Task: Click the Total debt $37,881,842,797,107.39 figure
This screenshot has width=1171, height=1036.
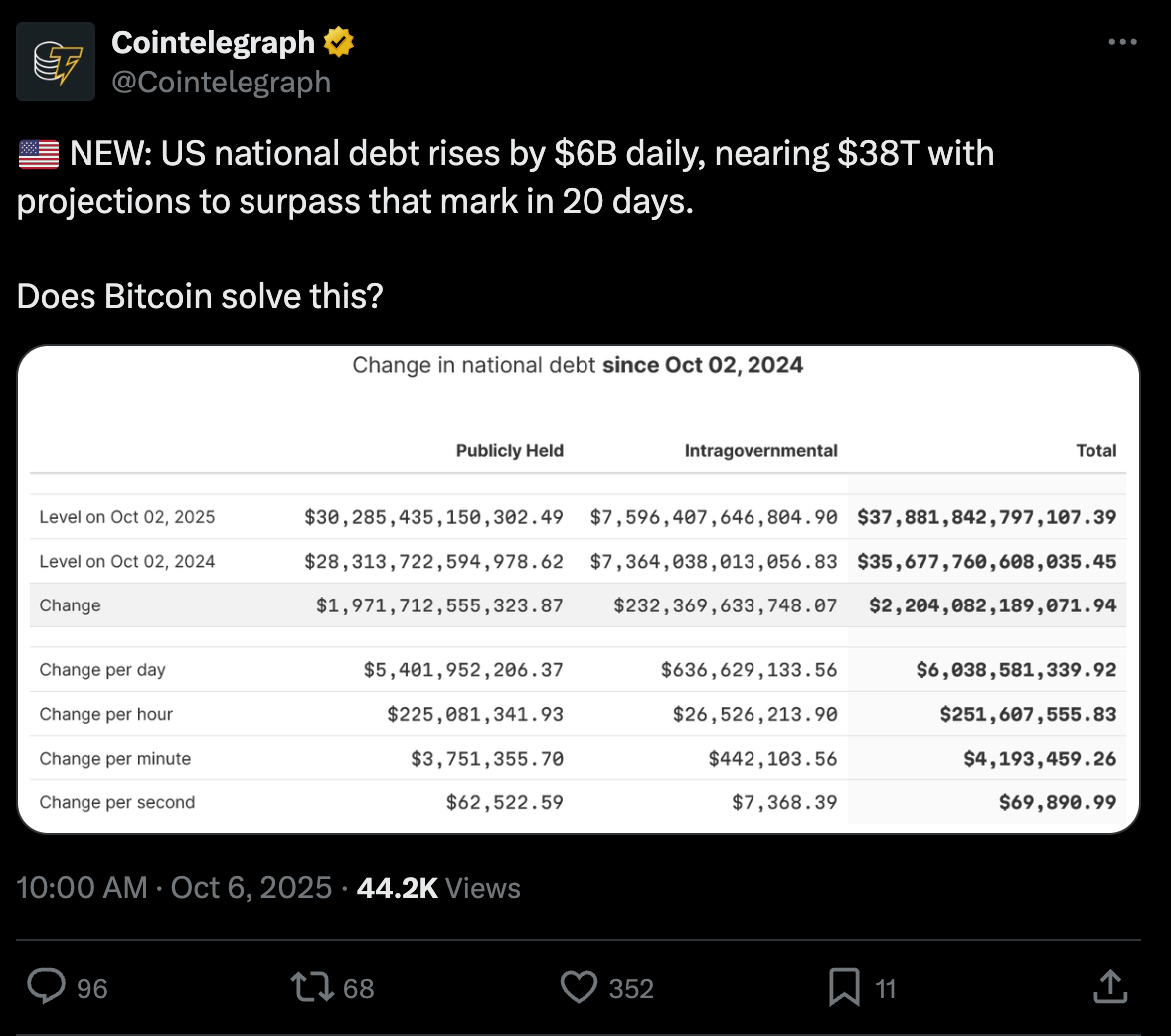Action: tap(986, 517)
